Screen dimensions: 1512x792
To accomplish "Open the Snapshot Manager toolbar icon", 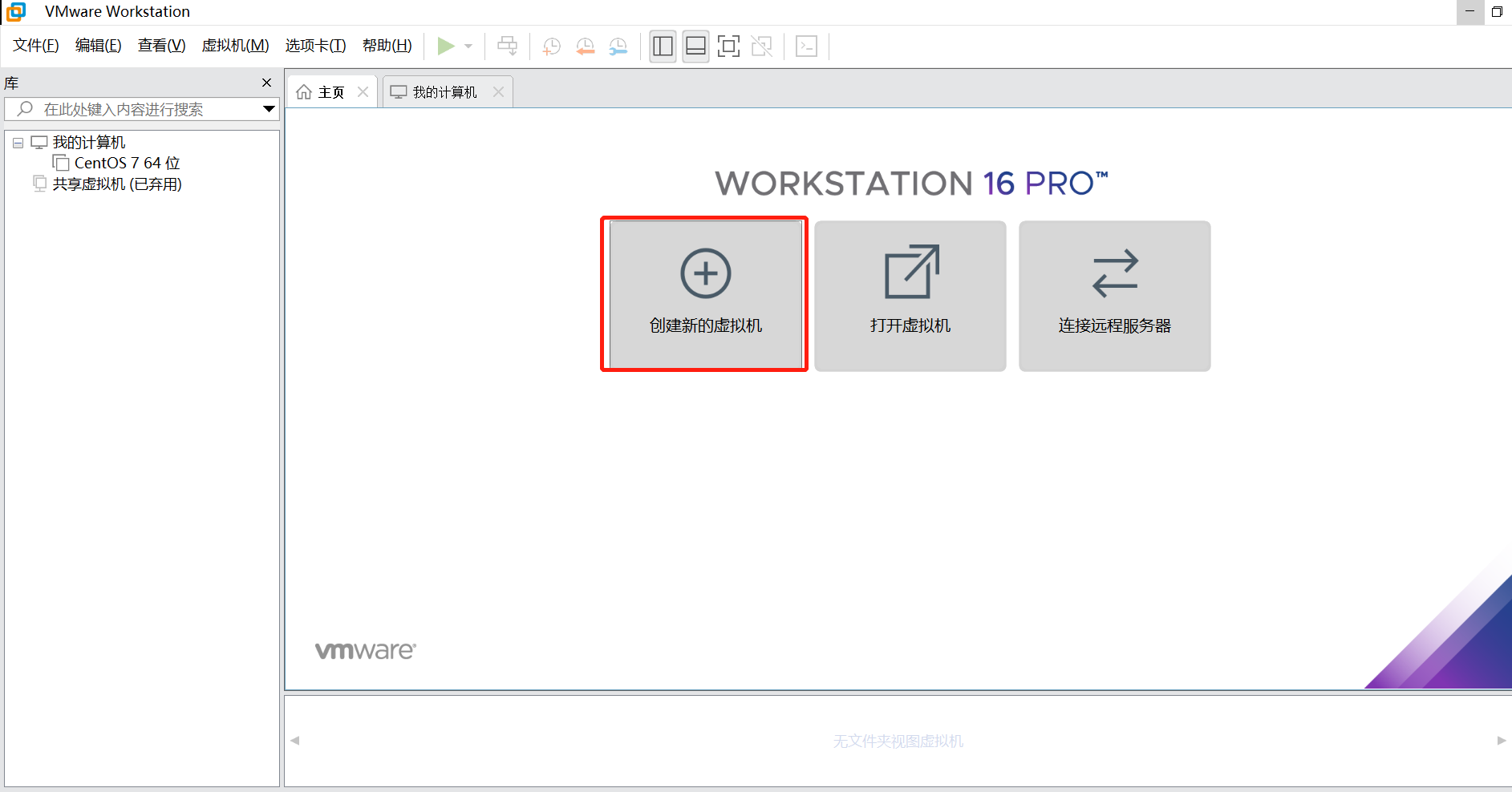I will tap(618, 46).
